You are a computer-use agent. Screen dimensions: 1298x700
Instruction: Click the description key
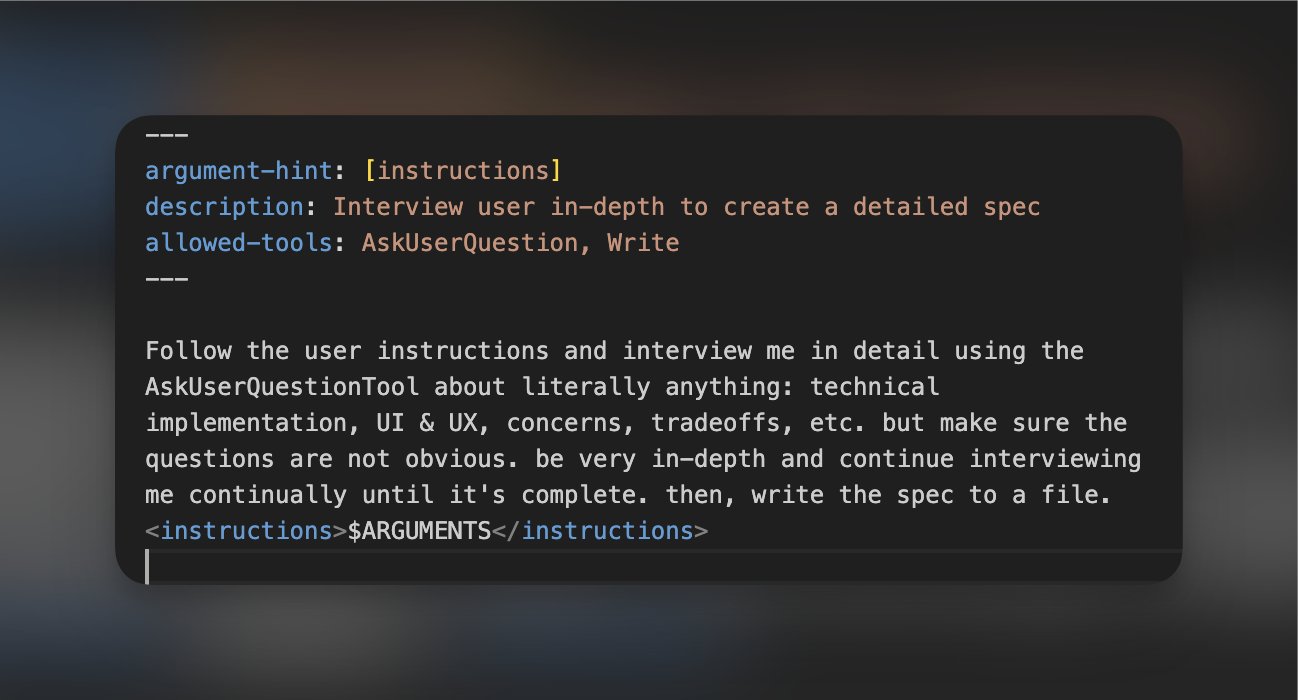(224, 207)
